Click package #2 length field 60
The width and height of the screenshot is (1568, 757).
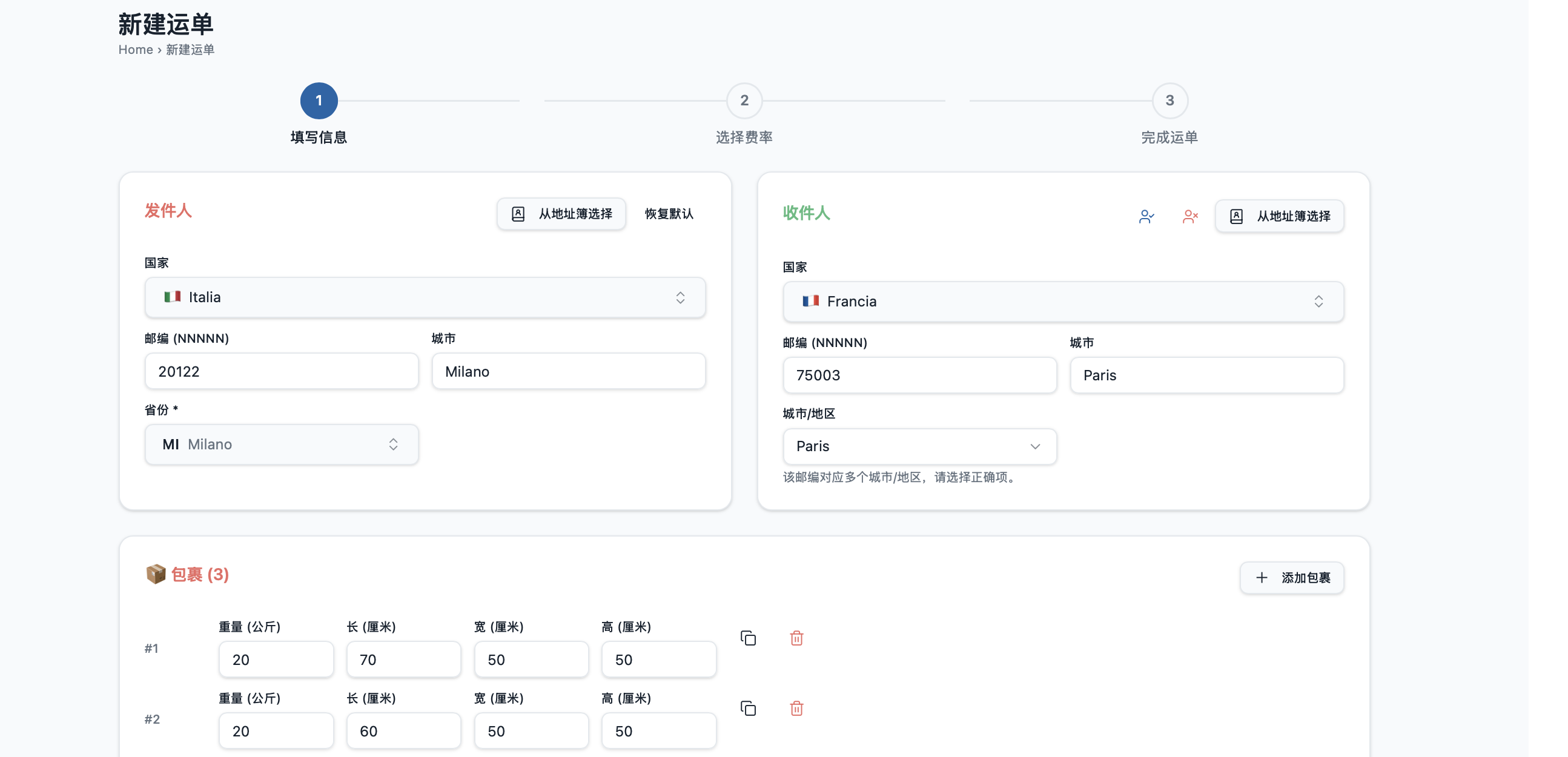(x=403, y=730)
